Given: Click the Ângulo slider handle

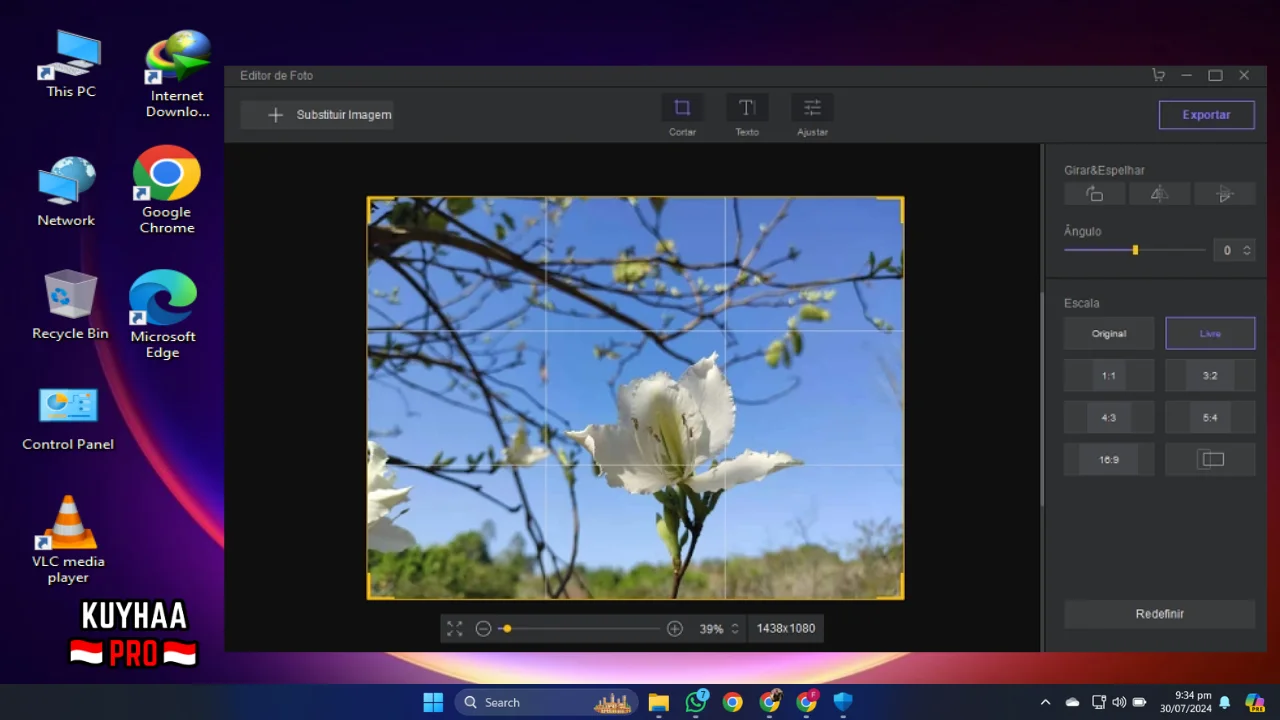Looking at the screenshot, I should click(x=1135, y=250).
